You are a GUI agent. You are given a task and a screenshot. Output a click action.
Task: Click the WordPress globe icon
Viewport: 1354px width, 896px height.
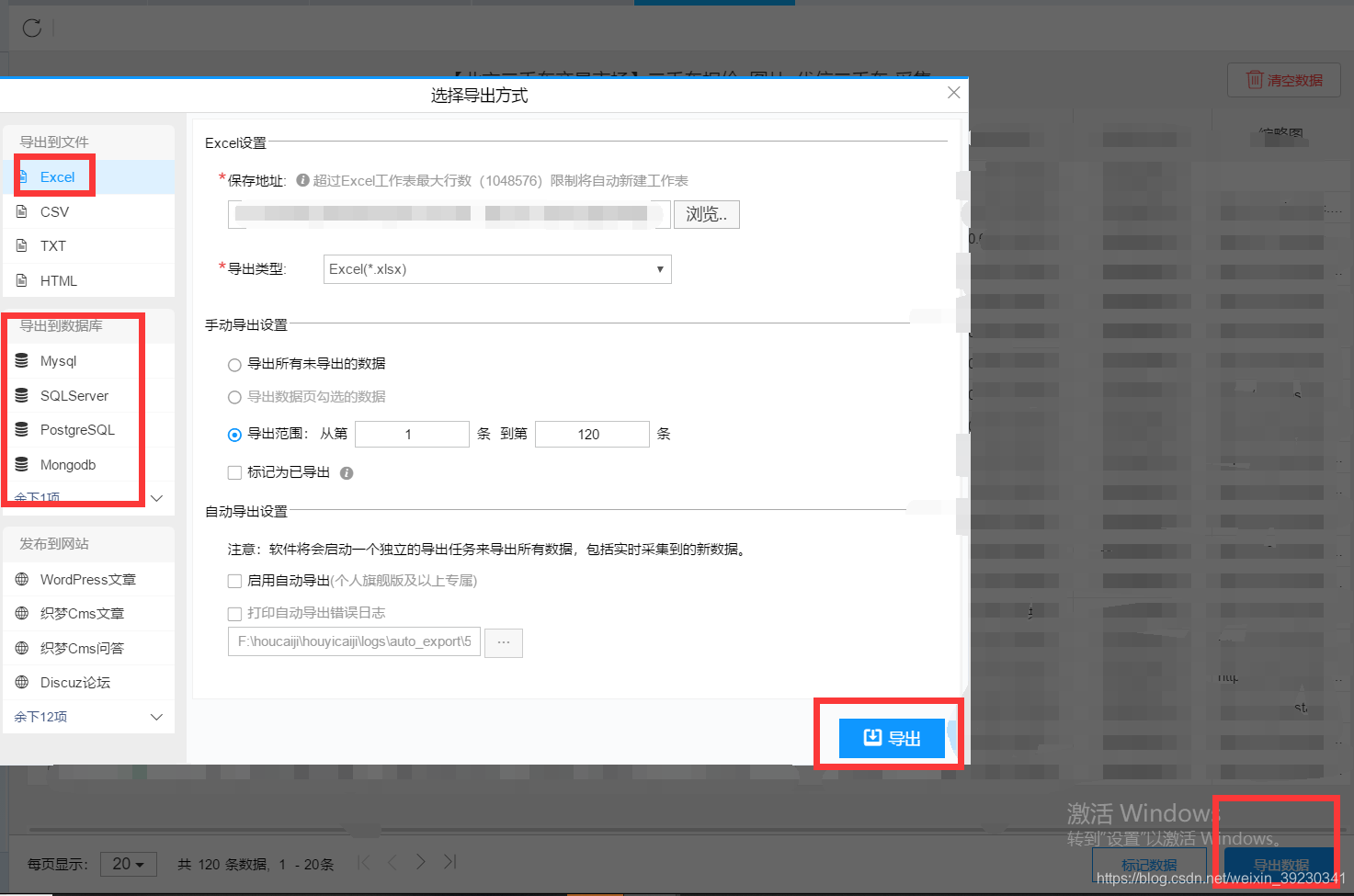pos(22,579)
